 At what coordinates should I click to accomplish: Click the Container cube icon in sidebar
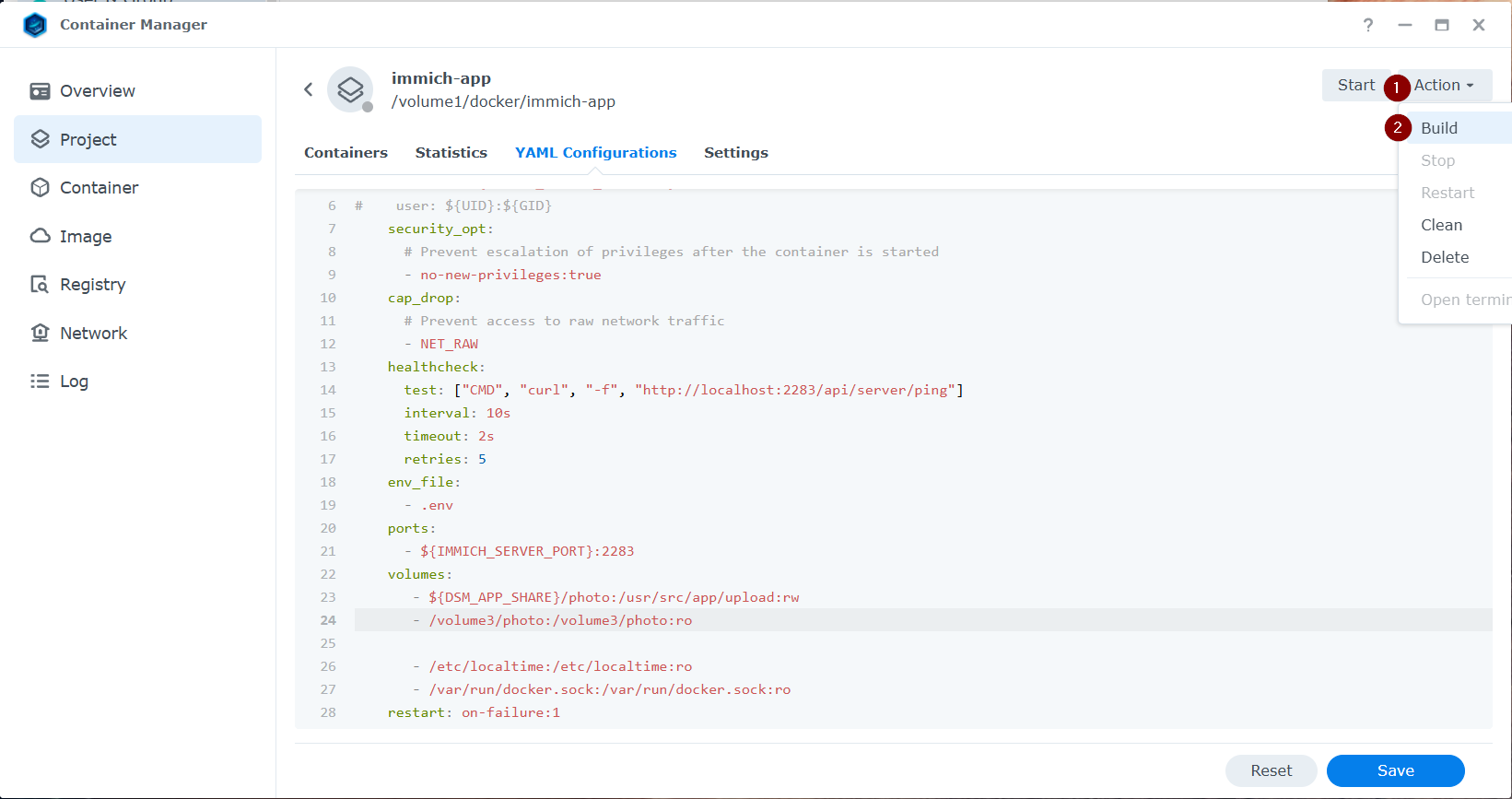pyautogui.click(x=40, y=188)
